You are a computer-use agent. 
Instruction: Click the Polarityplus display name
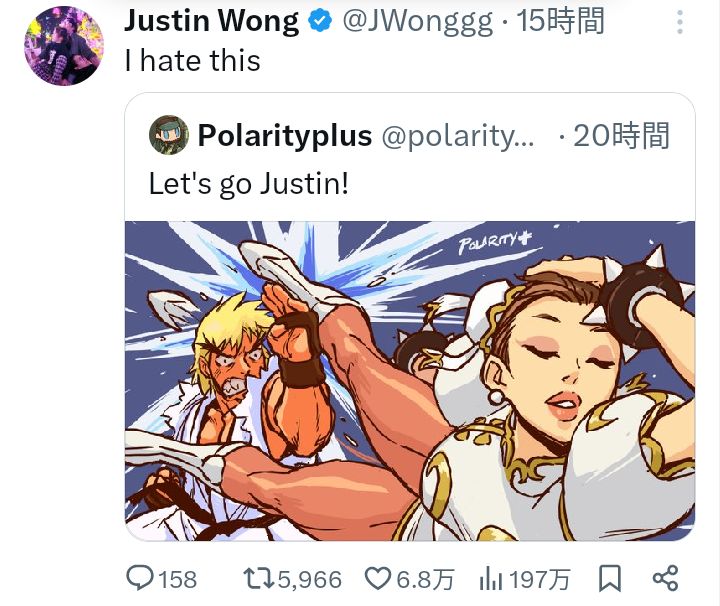tap(285, 135)
